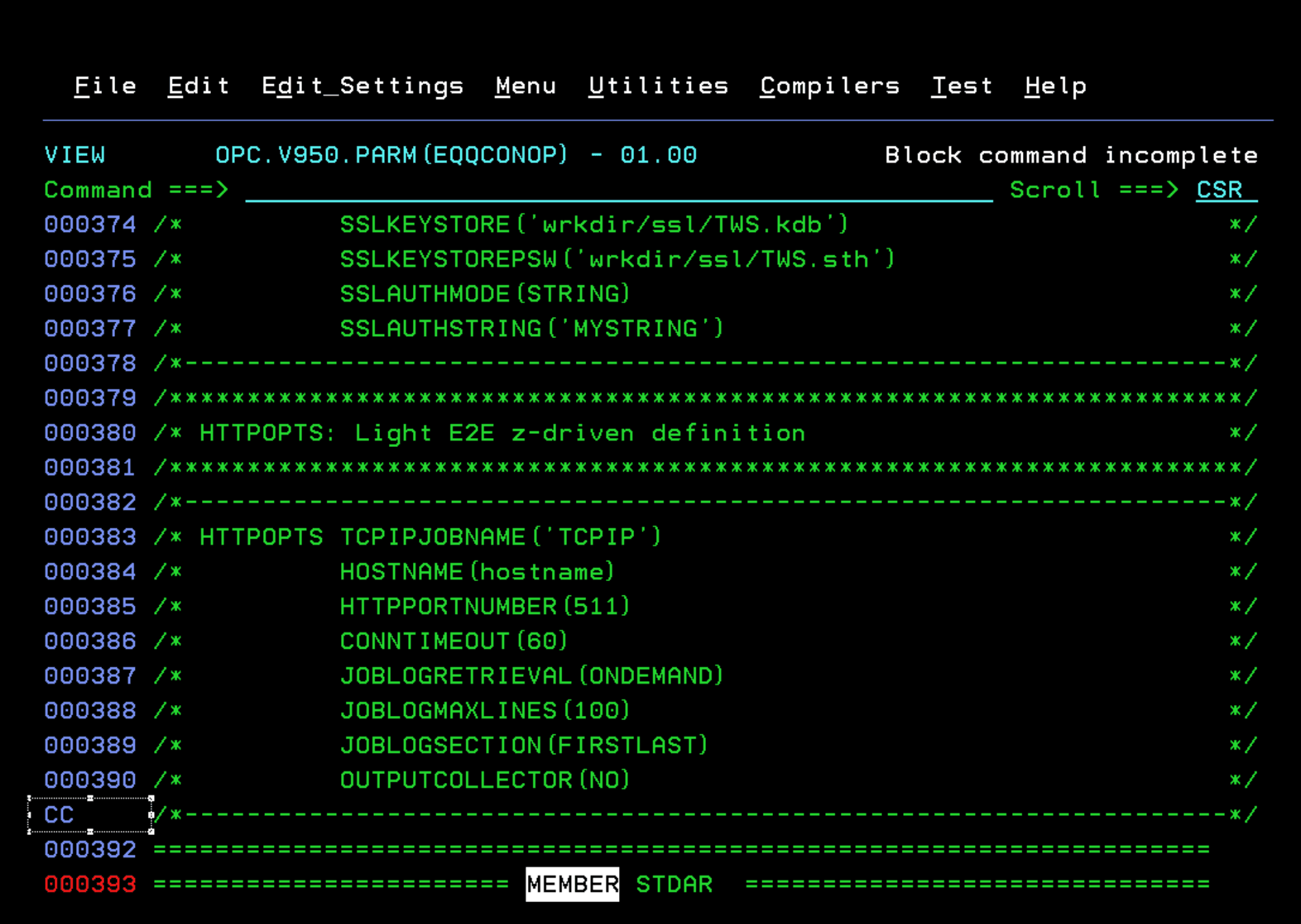Open the Edit menu

pyautogui.click(x=198, y=86)
